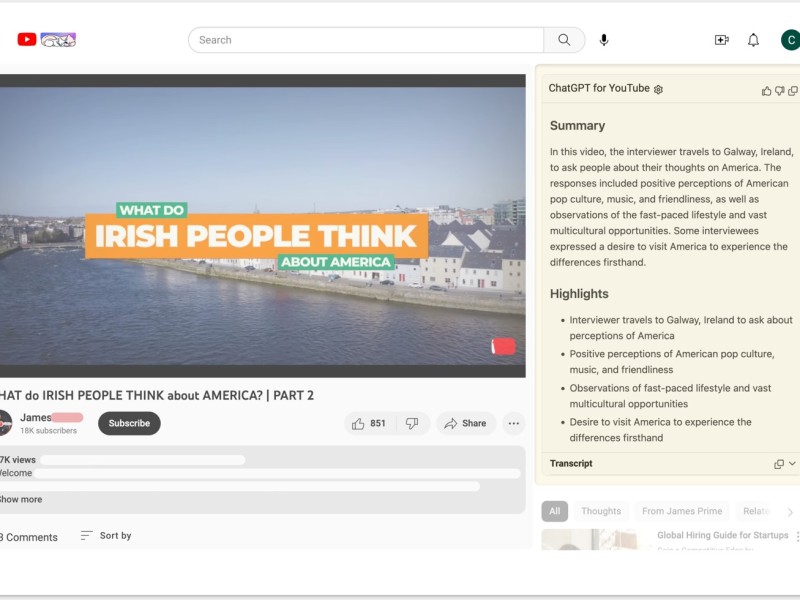Viewport: 800px width, 600px height.
Task: Open the notifications bell
Action: pyautogui.click(x=753, y=40)
